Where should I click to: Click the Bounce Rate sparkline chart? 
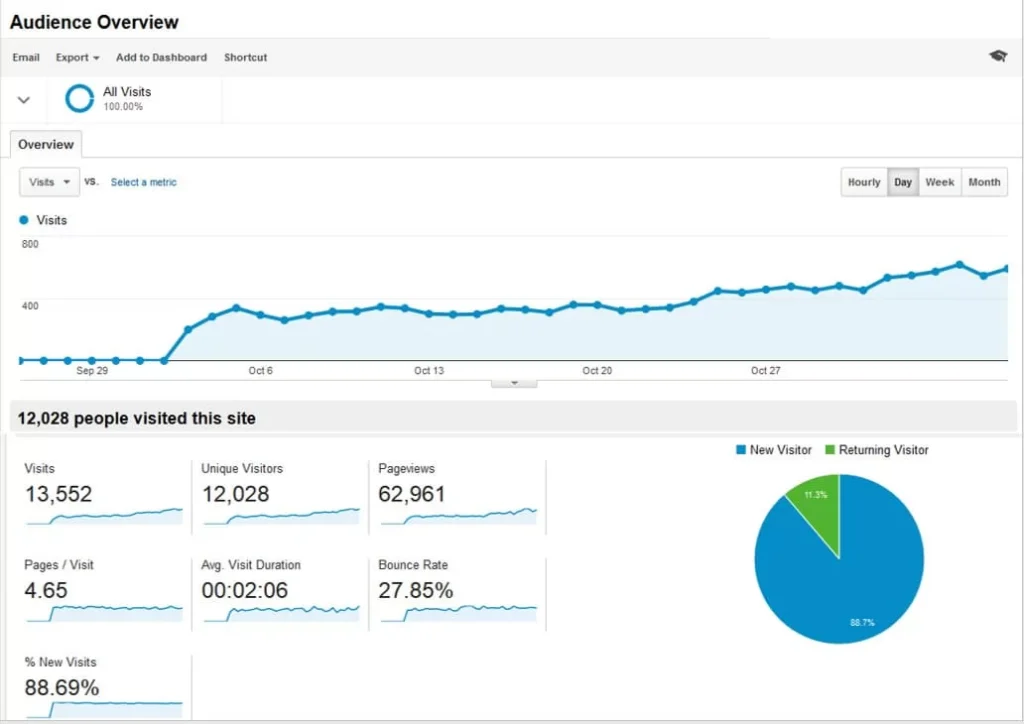pos(458,611)
